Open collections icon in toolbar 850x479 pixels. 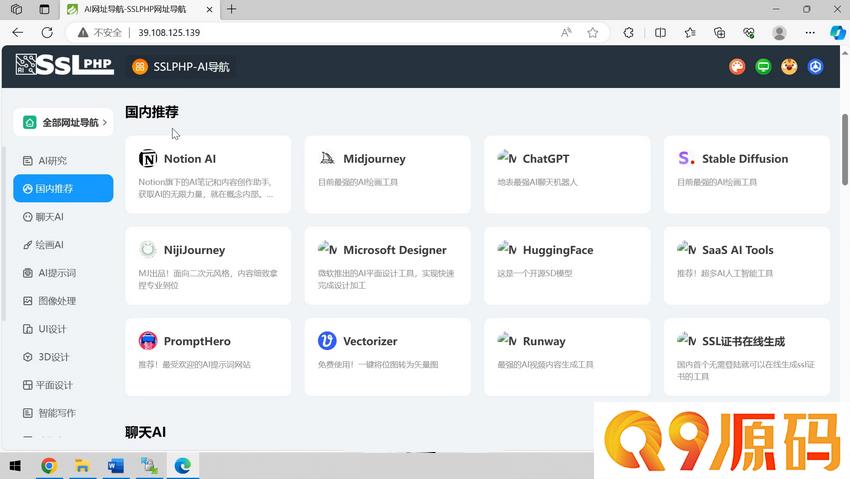point(719,33)
